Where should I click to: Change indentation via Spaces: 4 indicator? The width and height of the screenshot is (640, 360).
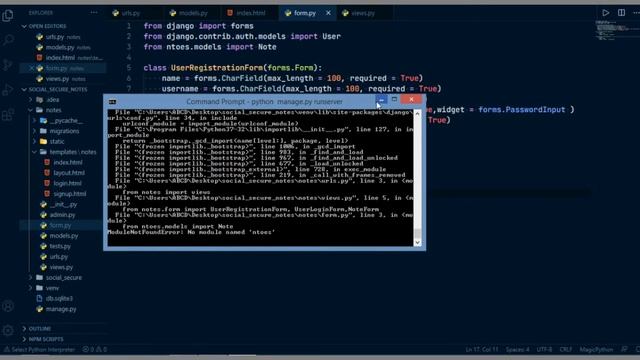point(517,349)
